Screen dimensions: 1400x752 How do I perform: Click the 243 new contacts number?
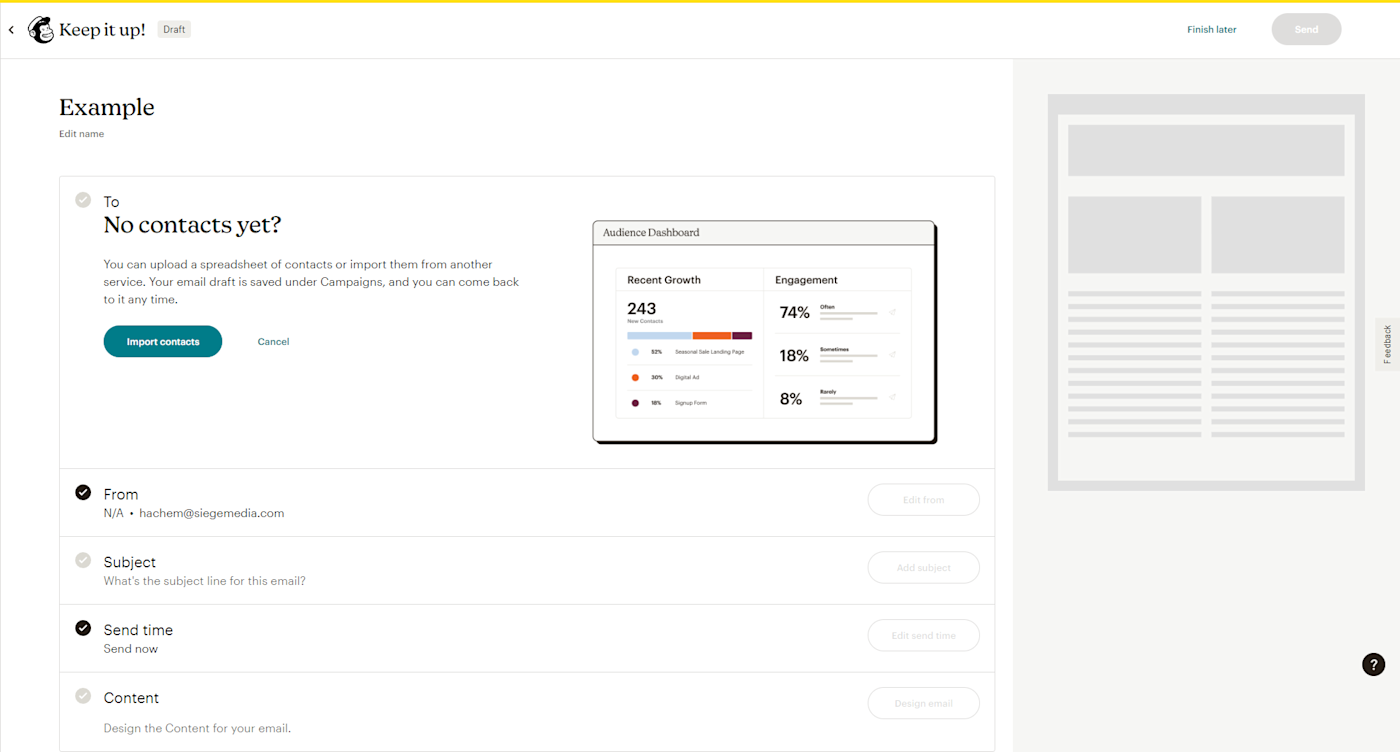point(642,308)
